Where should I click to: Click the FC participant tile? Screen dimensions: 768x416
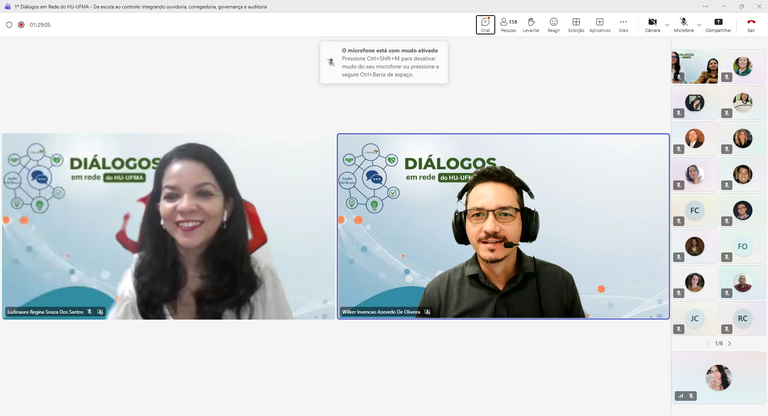tap(695, 210)
